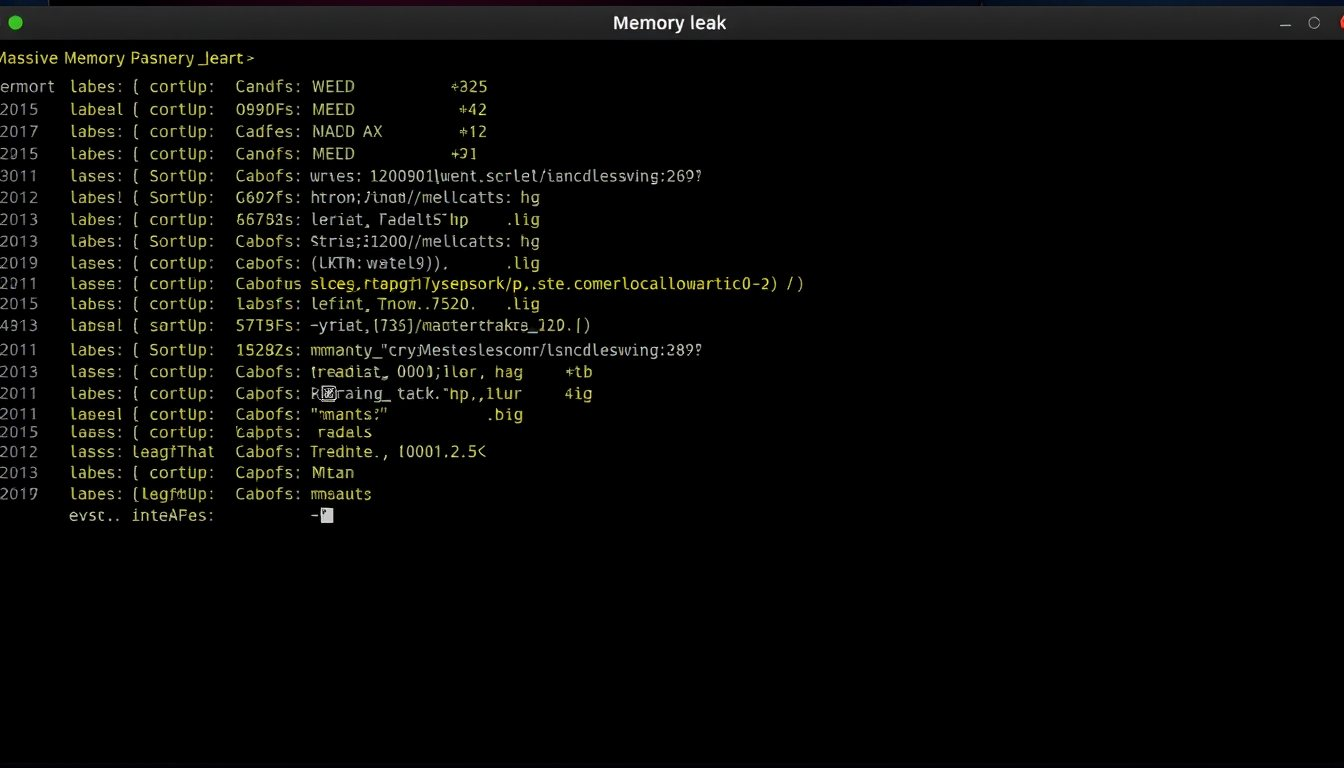
Task: Minimize the Memory leak terminal window
Action: pyautogui.click(x=1285, y=23)
